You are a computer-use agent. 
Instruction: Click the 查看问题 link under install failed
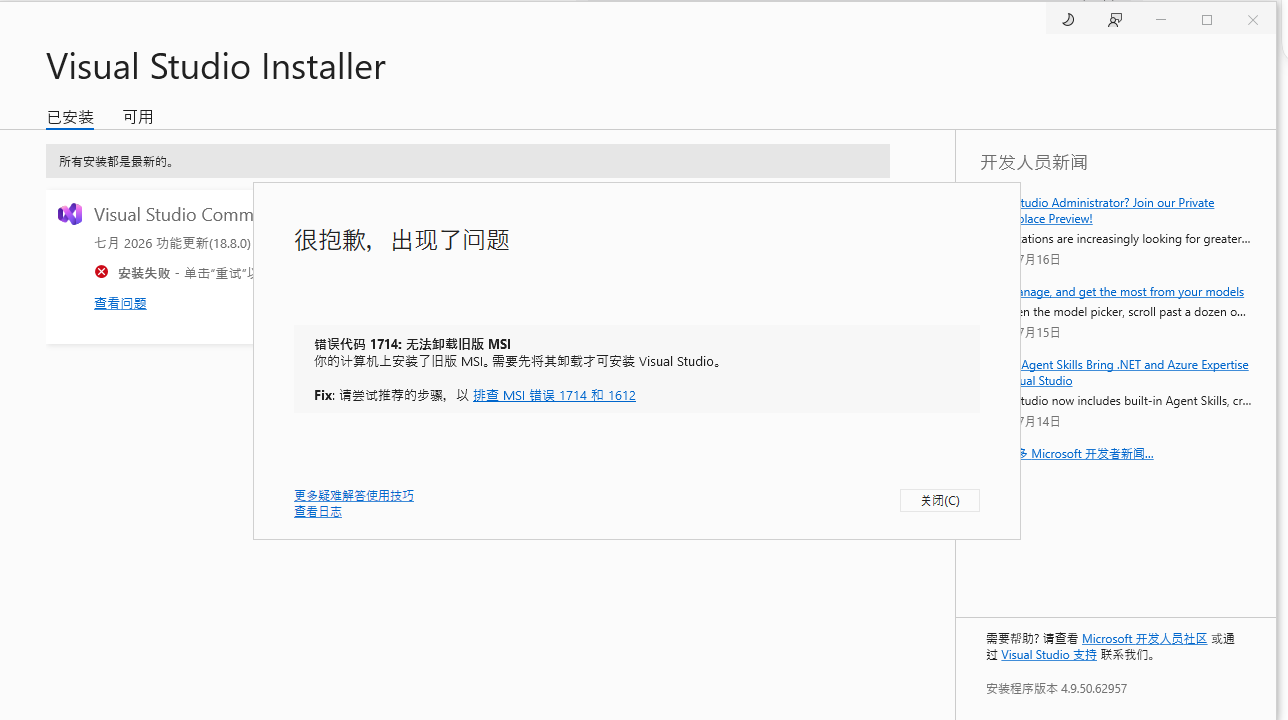click(120, 303)
